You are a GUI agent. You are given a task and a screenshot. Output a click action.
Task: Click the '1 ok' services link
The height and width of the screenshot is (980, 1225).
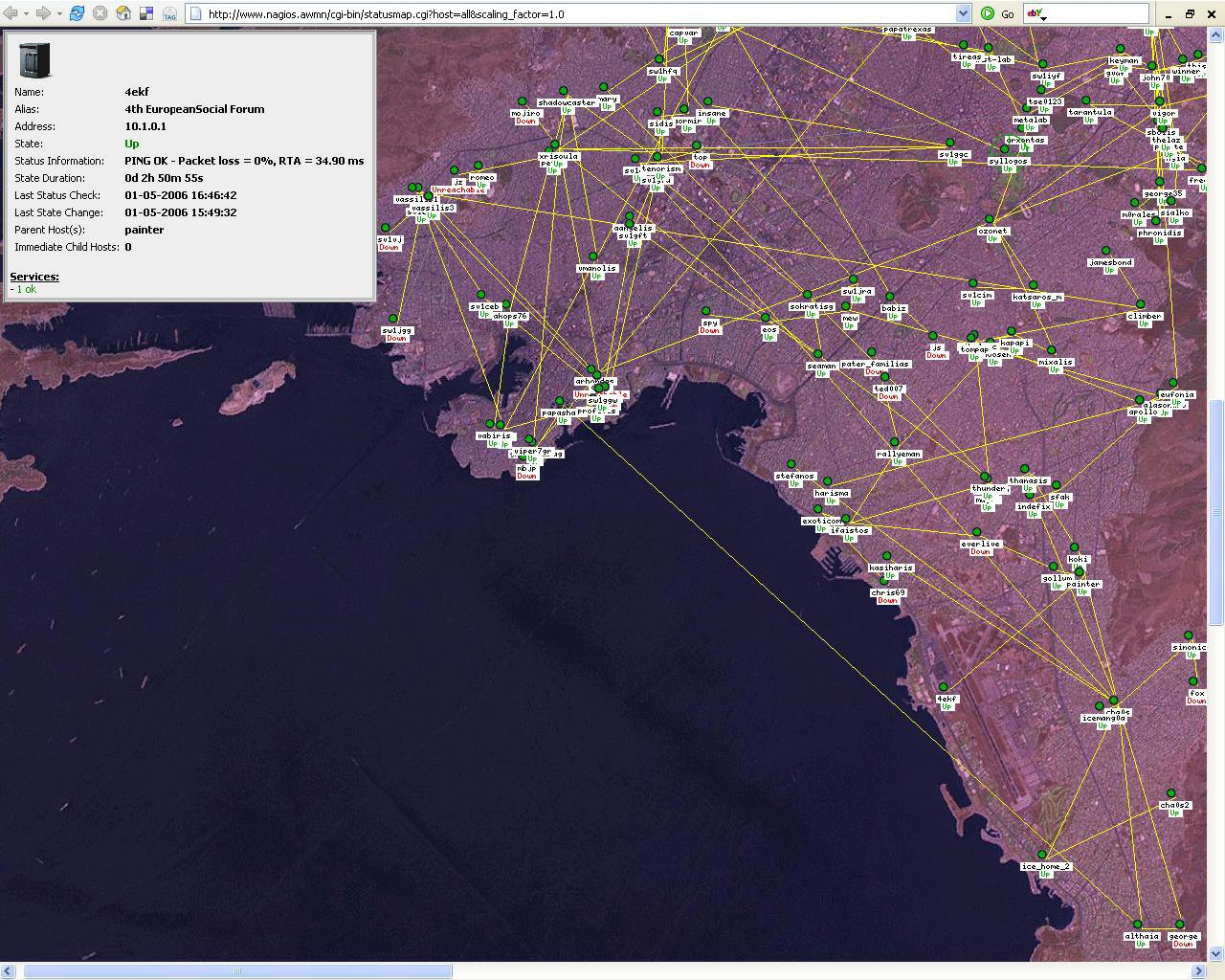[26, 289]
